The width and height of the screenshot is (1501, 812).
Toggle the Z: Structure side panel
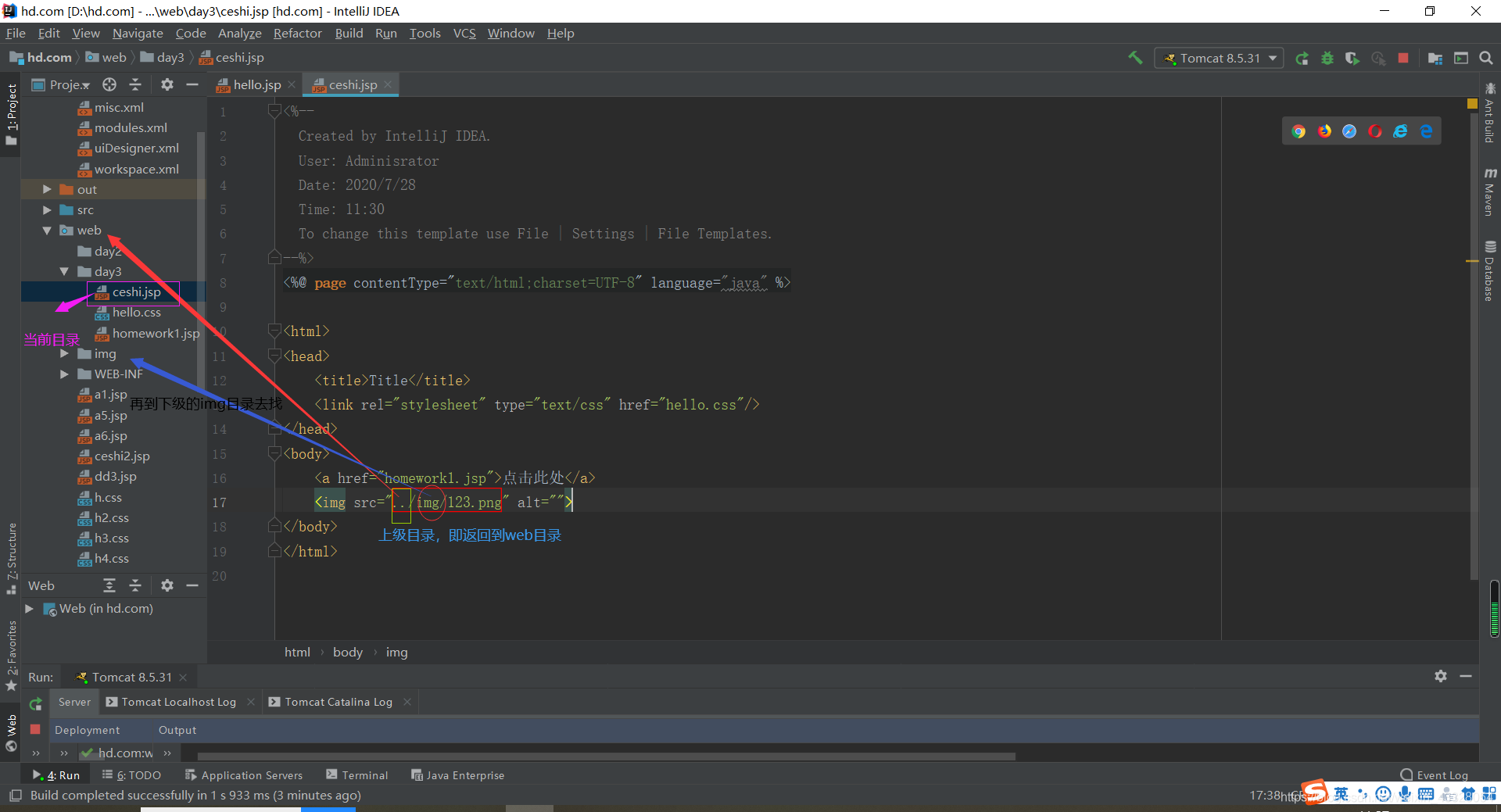(x=11, y=557)
